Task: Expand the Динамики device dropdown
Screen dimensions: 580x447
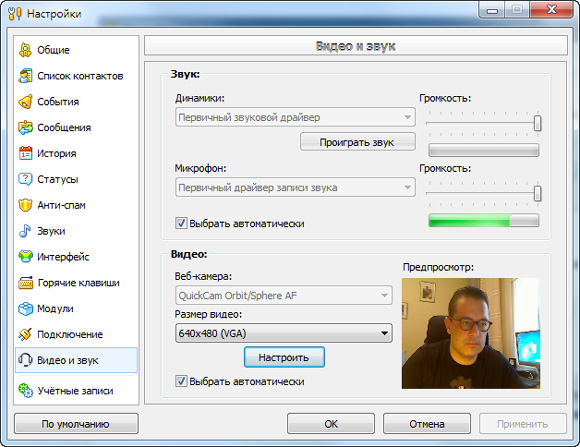Action: 295,117
